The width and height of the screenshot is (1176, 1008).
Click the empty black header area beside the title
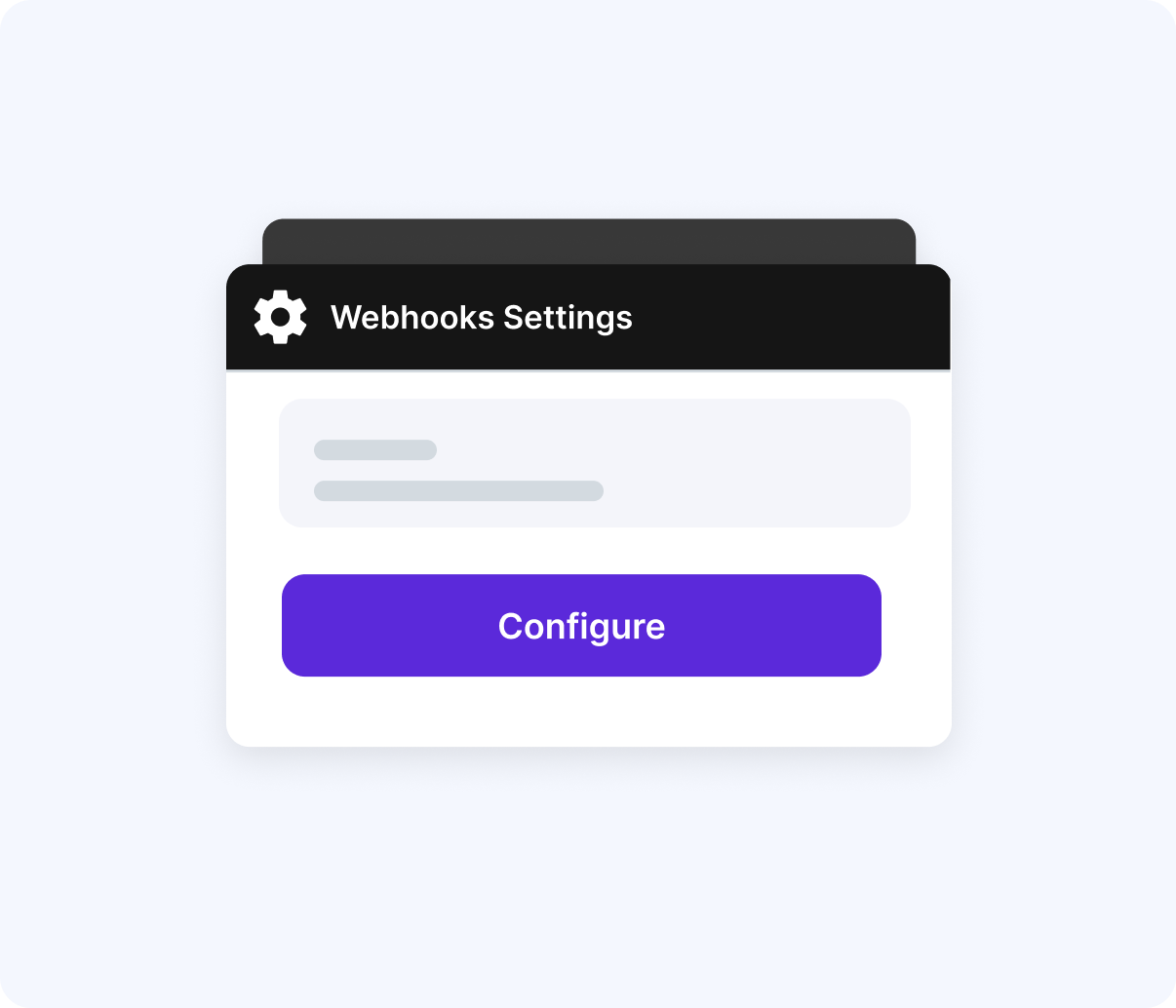[790, 317]
